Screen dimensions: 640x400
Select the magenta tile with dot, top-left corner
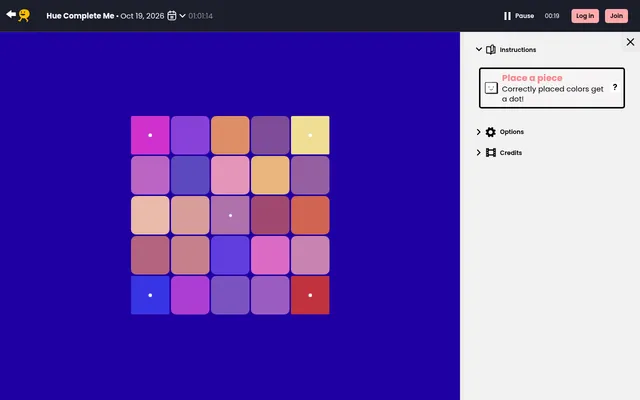[150, 135]
